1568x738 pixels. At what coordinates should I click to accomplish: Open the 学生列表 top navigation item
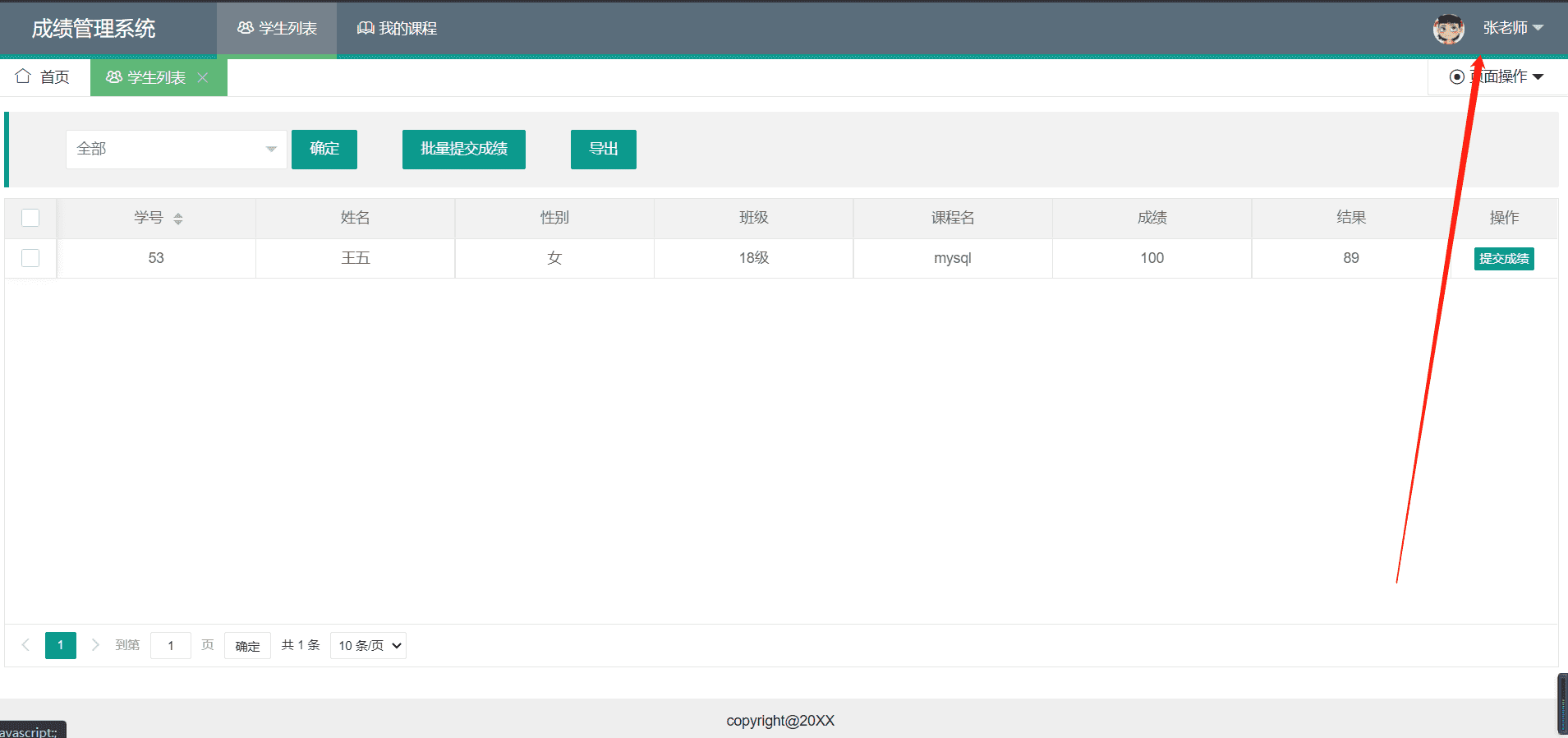[277, 29]
